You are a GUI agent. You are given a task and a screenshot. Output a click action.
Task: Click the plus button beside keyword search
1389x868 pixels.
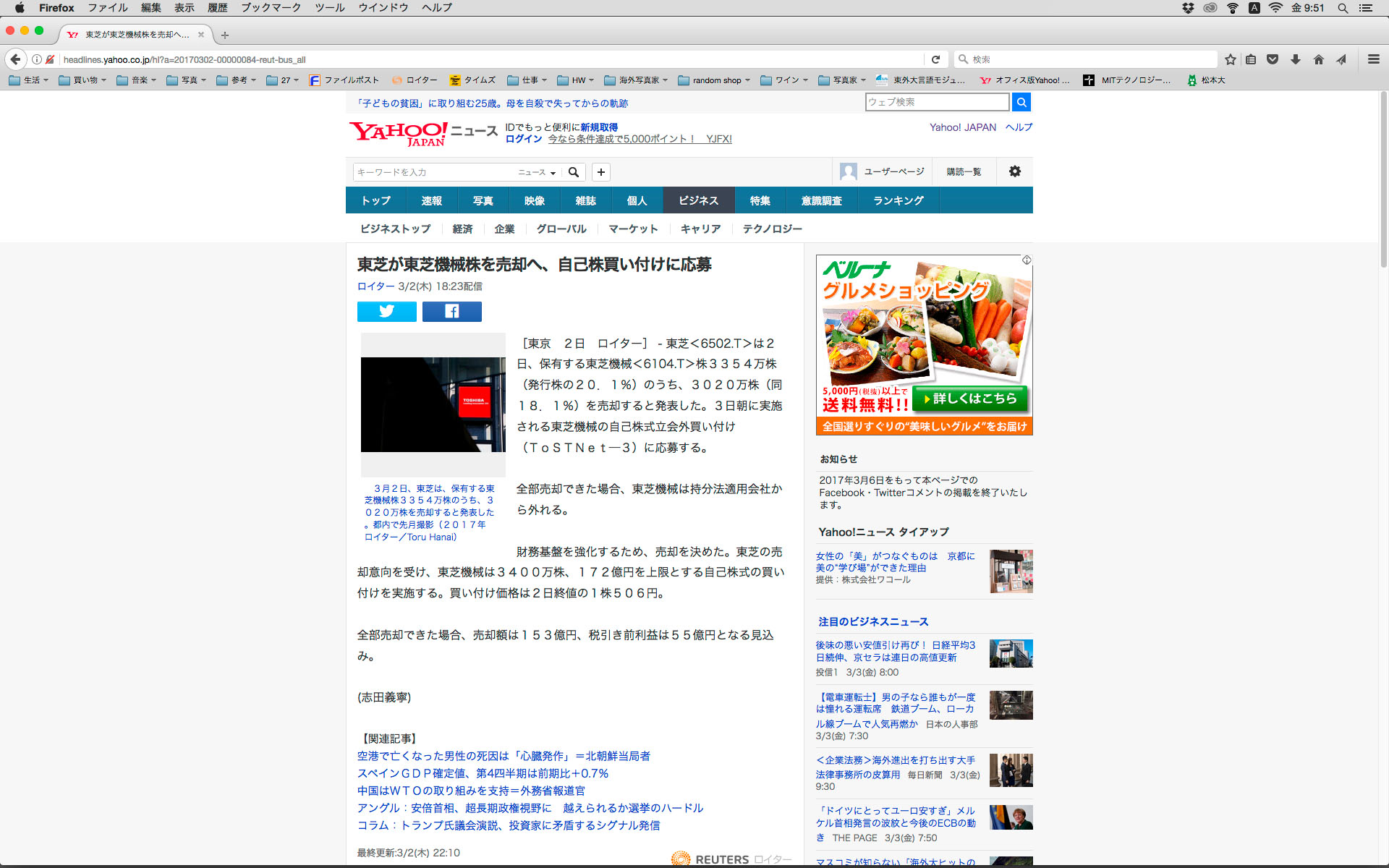(600, 172)
